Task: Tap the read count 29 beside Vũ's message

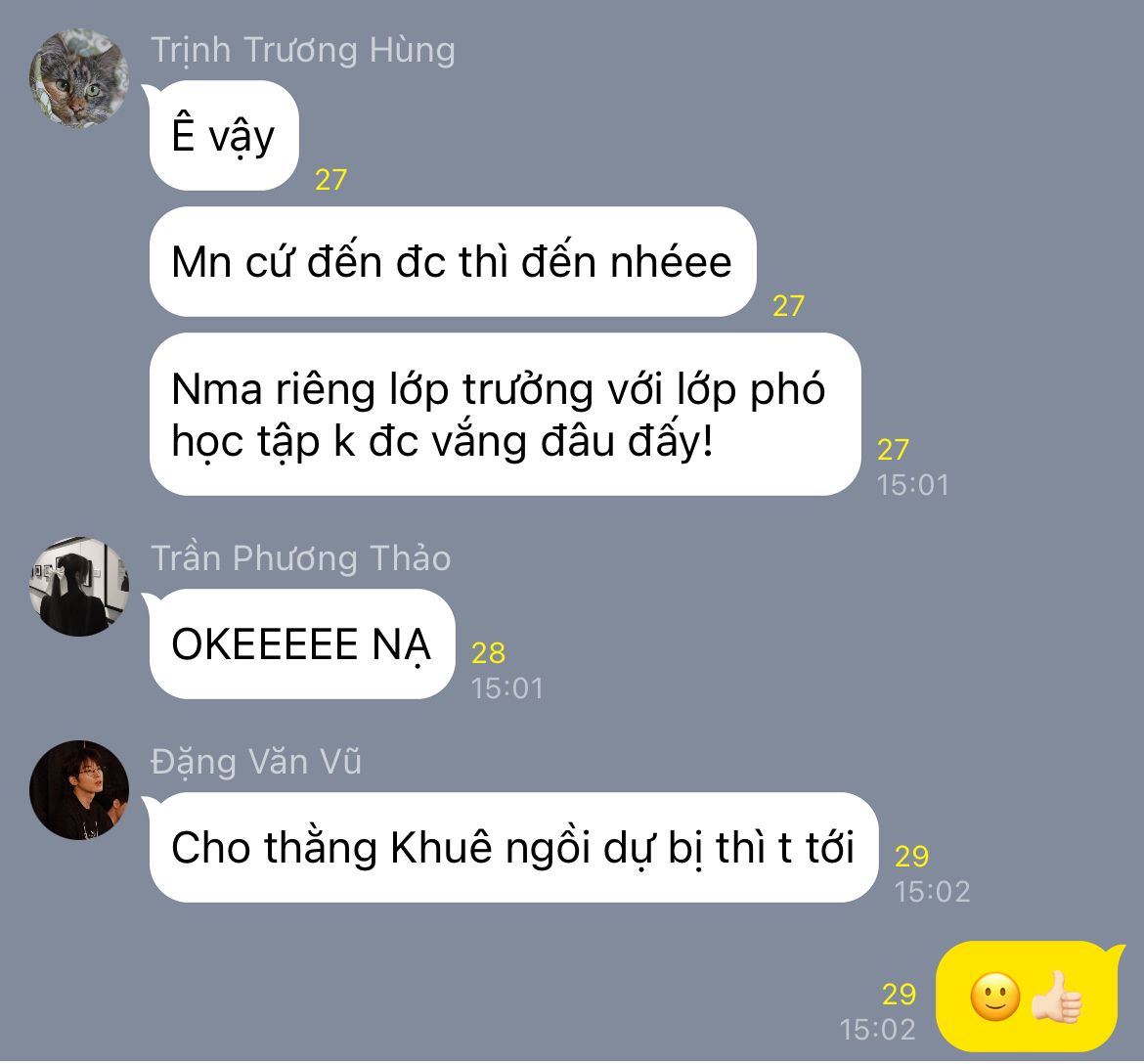Action: 911,856
